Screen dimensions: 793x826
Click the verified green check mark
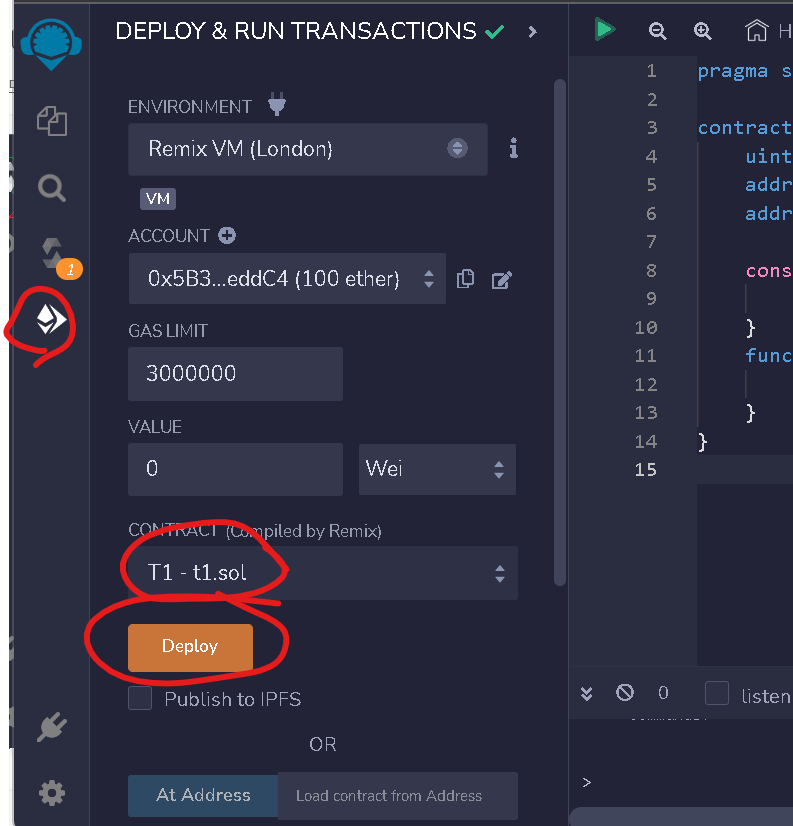click(x=494, y=32)
